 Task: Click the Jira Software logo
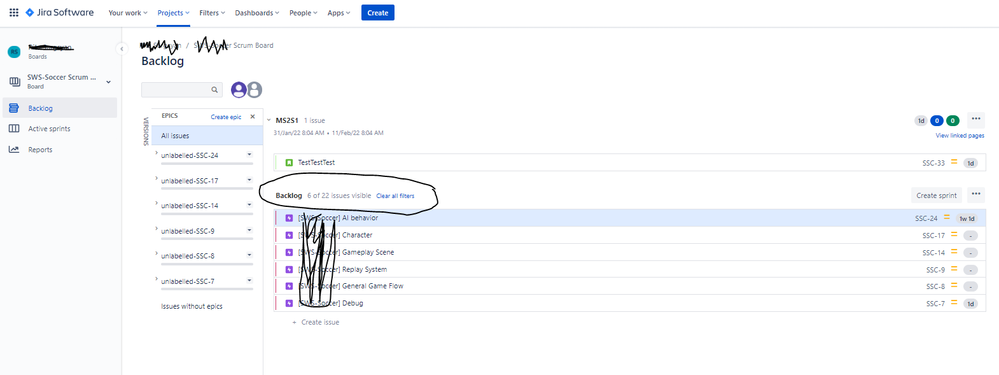tap(60, 13)
